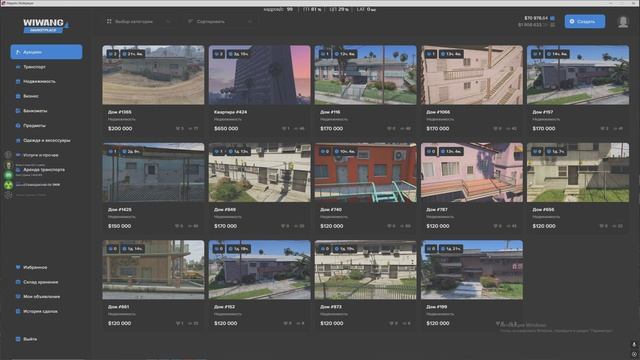This screenshot has height=360, width=640.
Task: Click the title text Дом #1066
Action: [x=438, y=112]
